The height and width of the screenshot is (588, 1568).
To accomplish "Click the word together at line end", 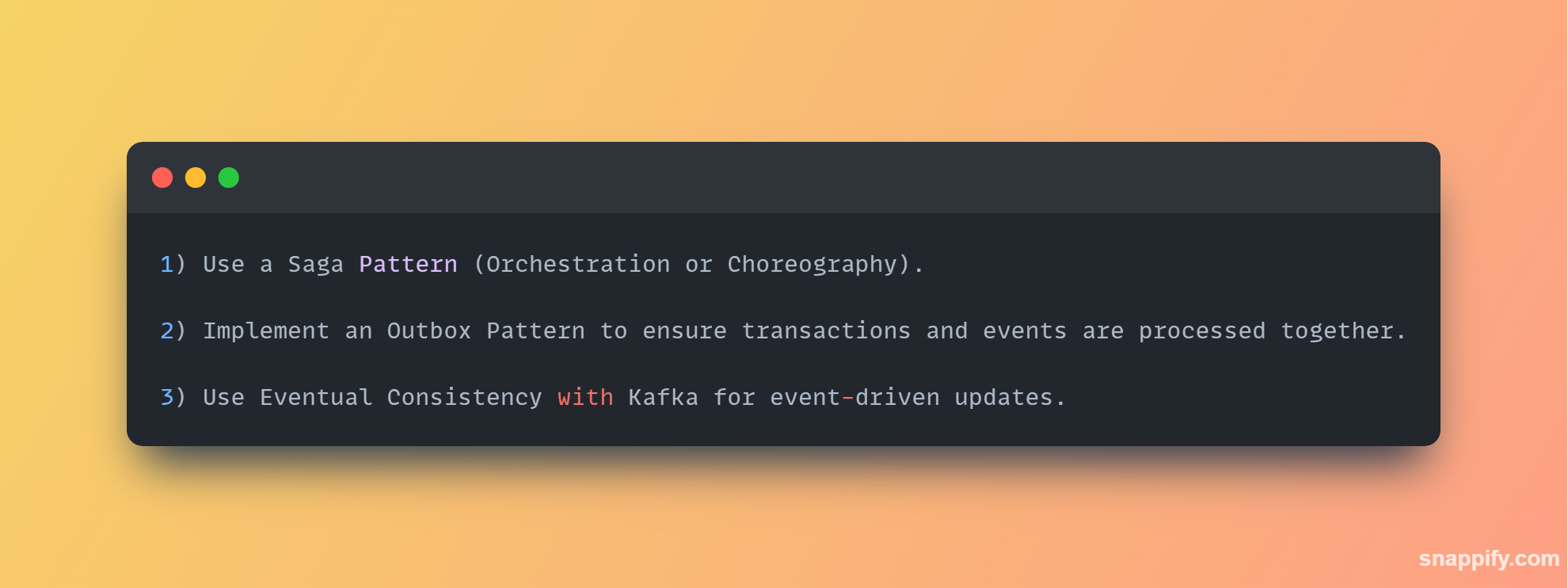I will (1338, 331).
